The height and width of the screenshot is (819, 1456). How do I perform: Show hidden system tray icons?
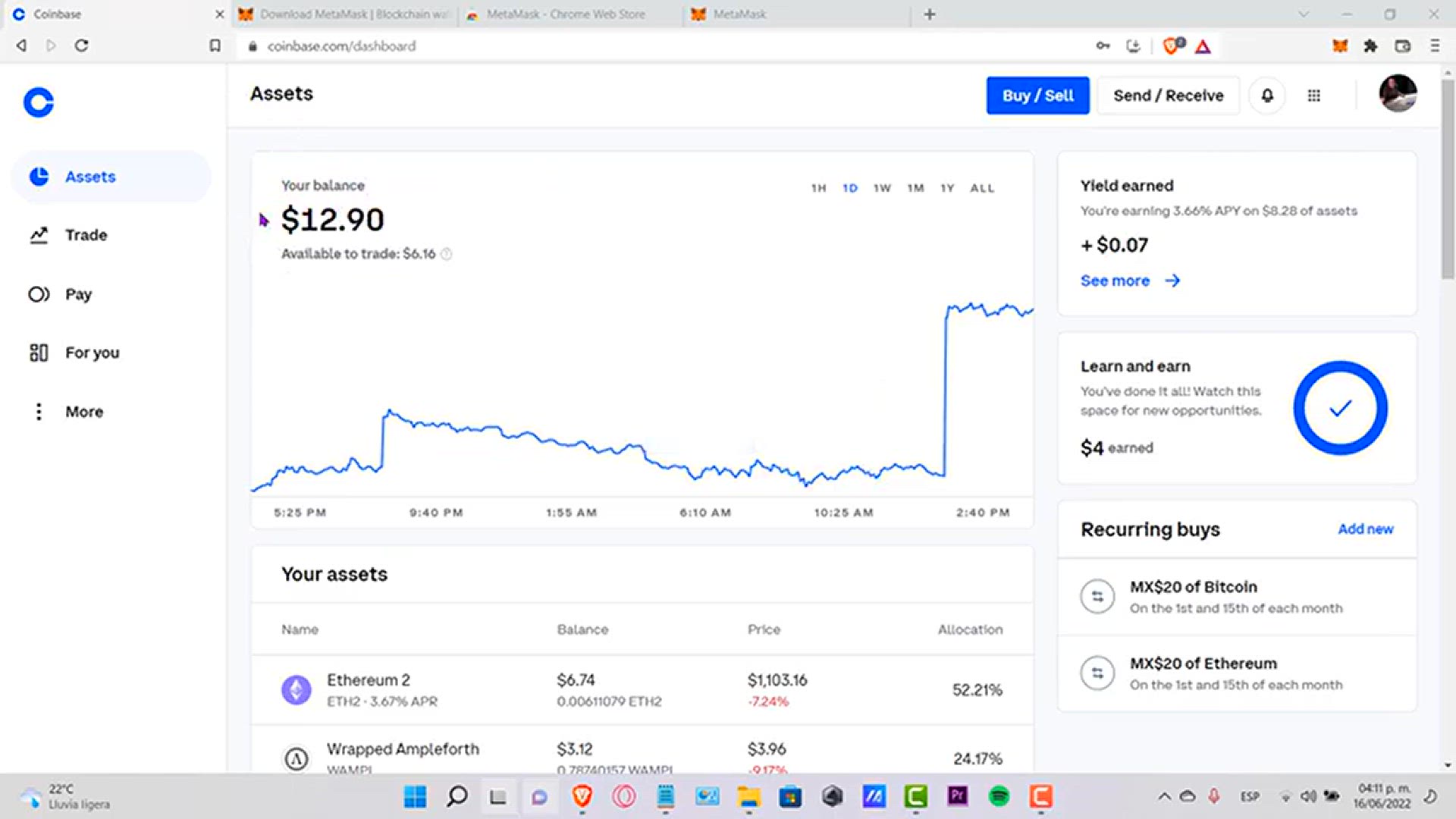[1164, 796]
